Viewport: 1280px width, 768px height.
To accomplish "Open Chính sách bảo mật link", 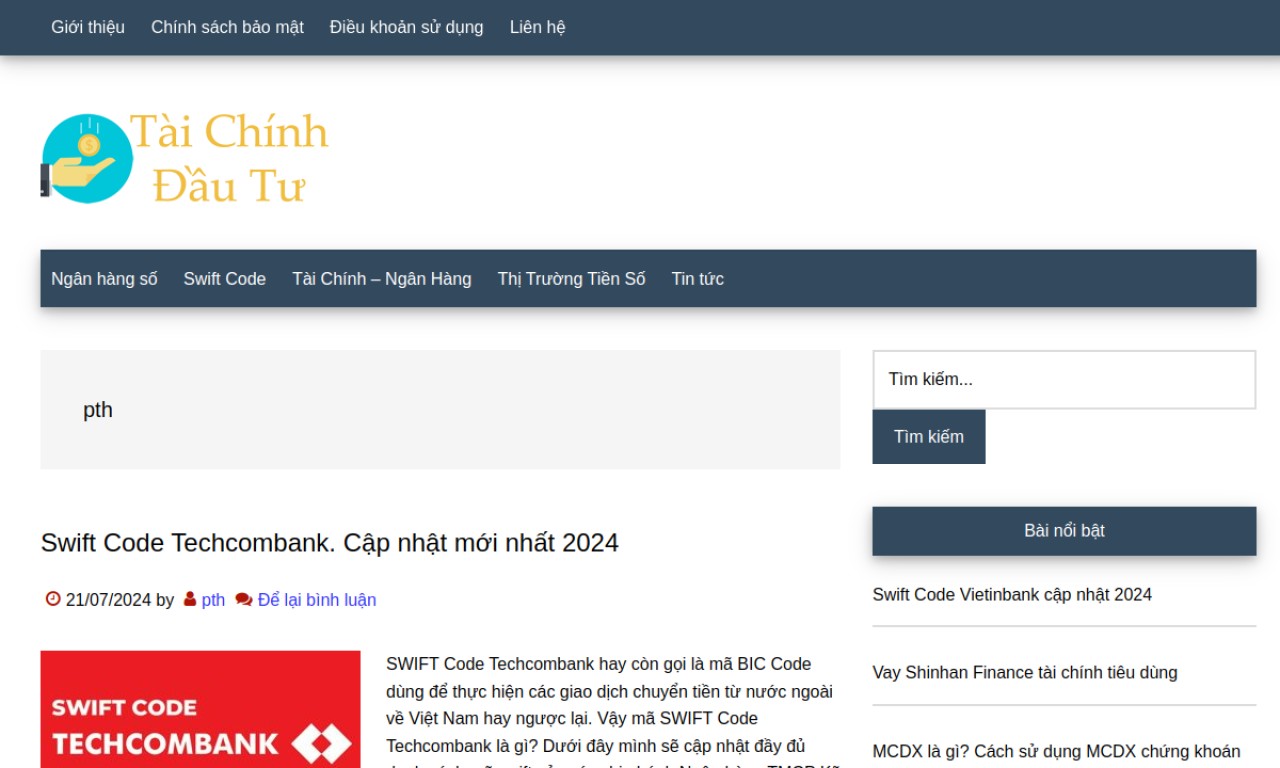I will tap(227, 27).
